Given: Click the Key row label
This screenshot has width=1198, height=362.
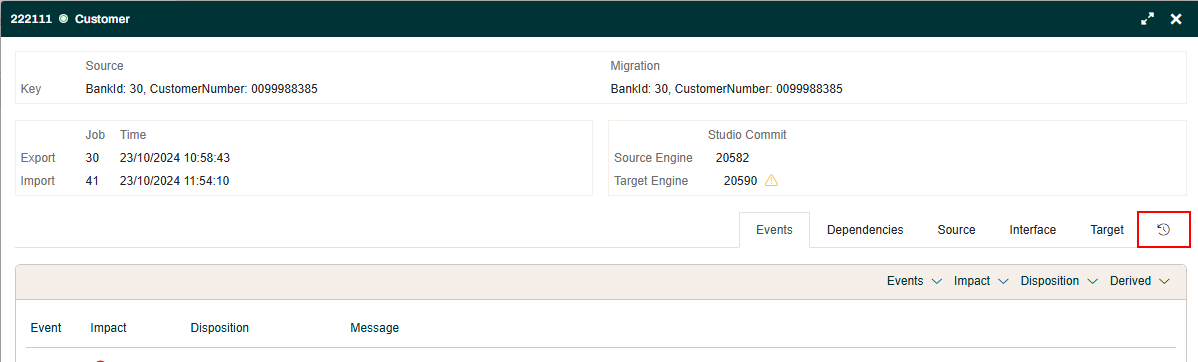Looking at the screenshot, I should (x=31, y=89).
